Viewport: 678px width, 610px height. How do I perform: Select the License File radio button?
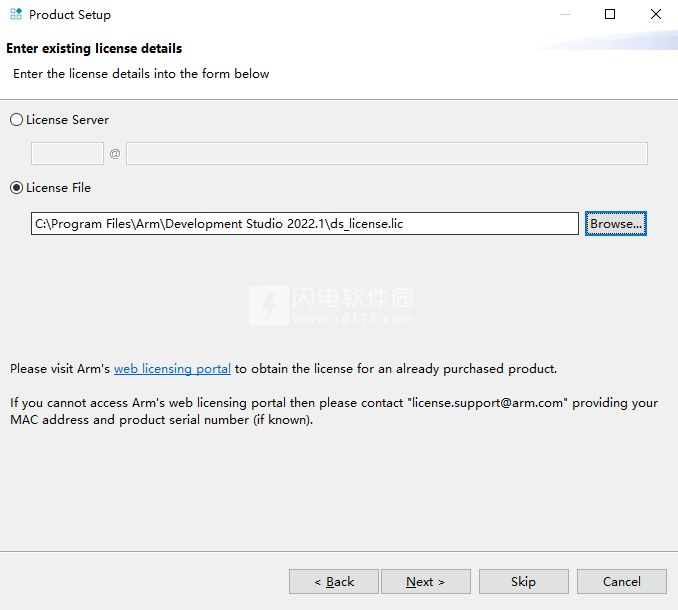point(16,188)
